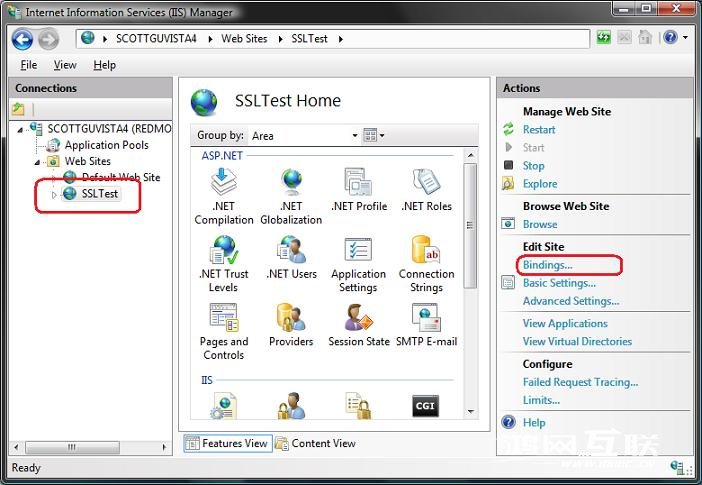The height and width of the screenshot is (485, 702).
Task: Click the View Virtual Directories link
Action: click(x=577, y=341)
